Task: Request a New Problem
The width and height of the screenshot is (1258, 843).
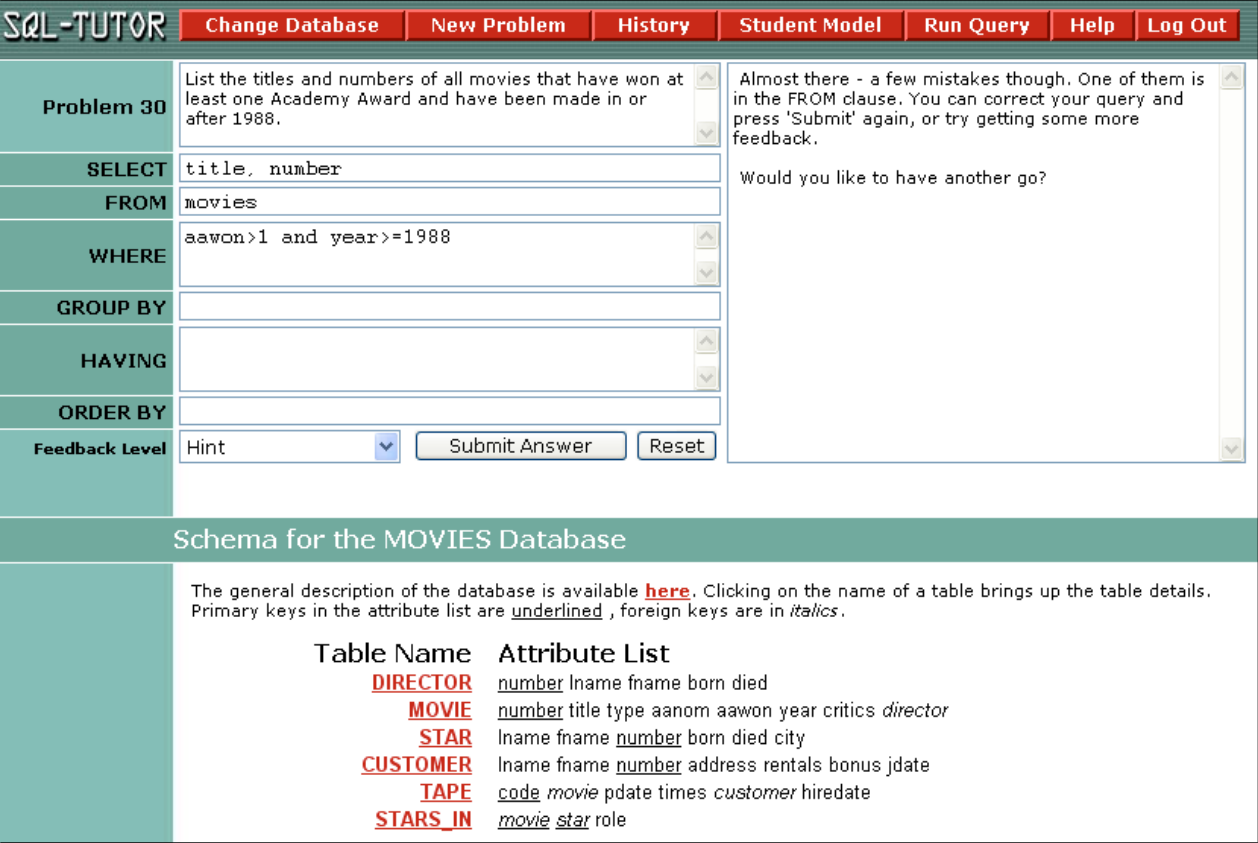Action: pyautogui.click(x=498, y=26)
